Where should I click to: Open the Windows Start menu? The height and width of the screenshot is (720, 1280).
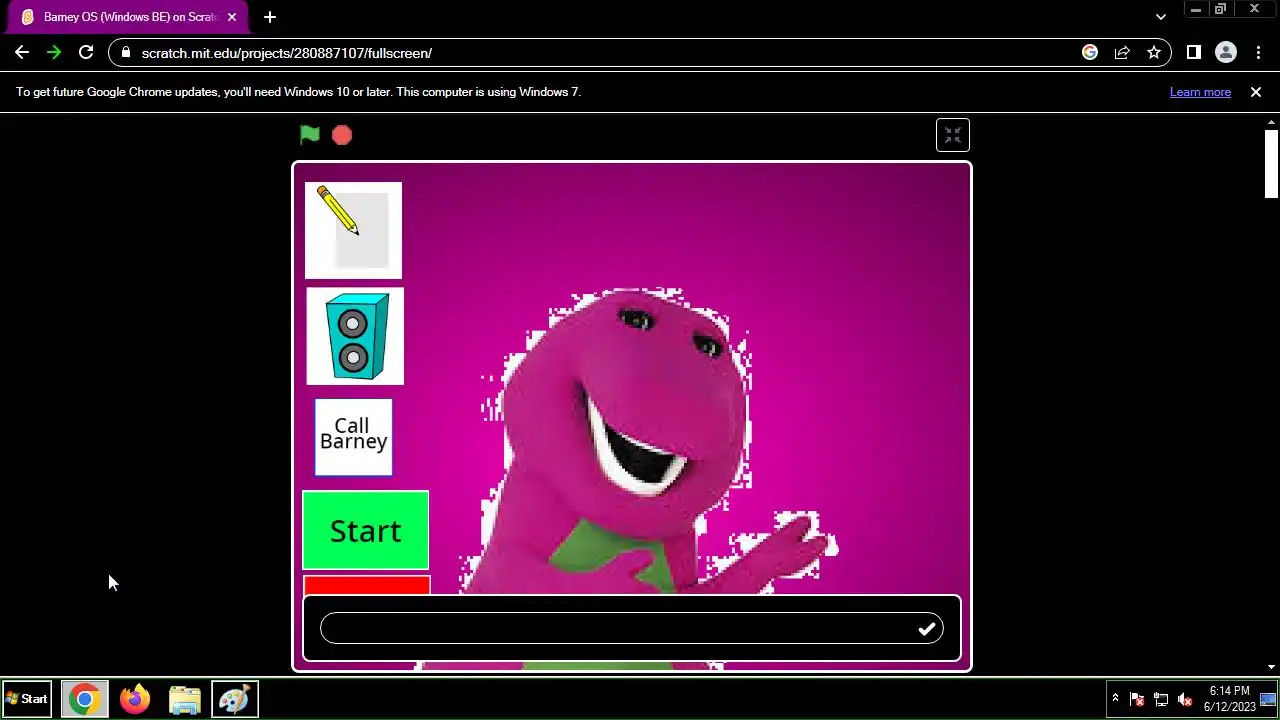click(x=27, y=699)
